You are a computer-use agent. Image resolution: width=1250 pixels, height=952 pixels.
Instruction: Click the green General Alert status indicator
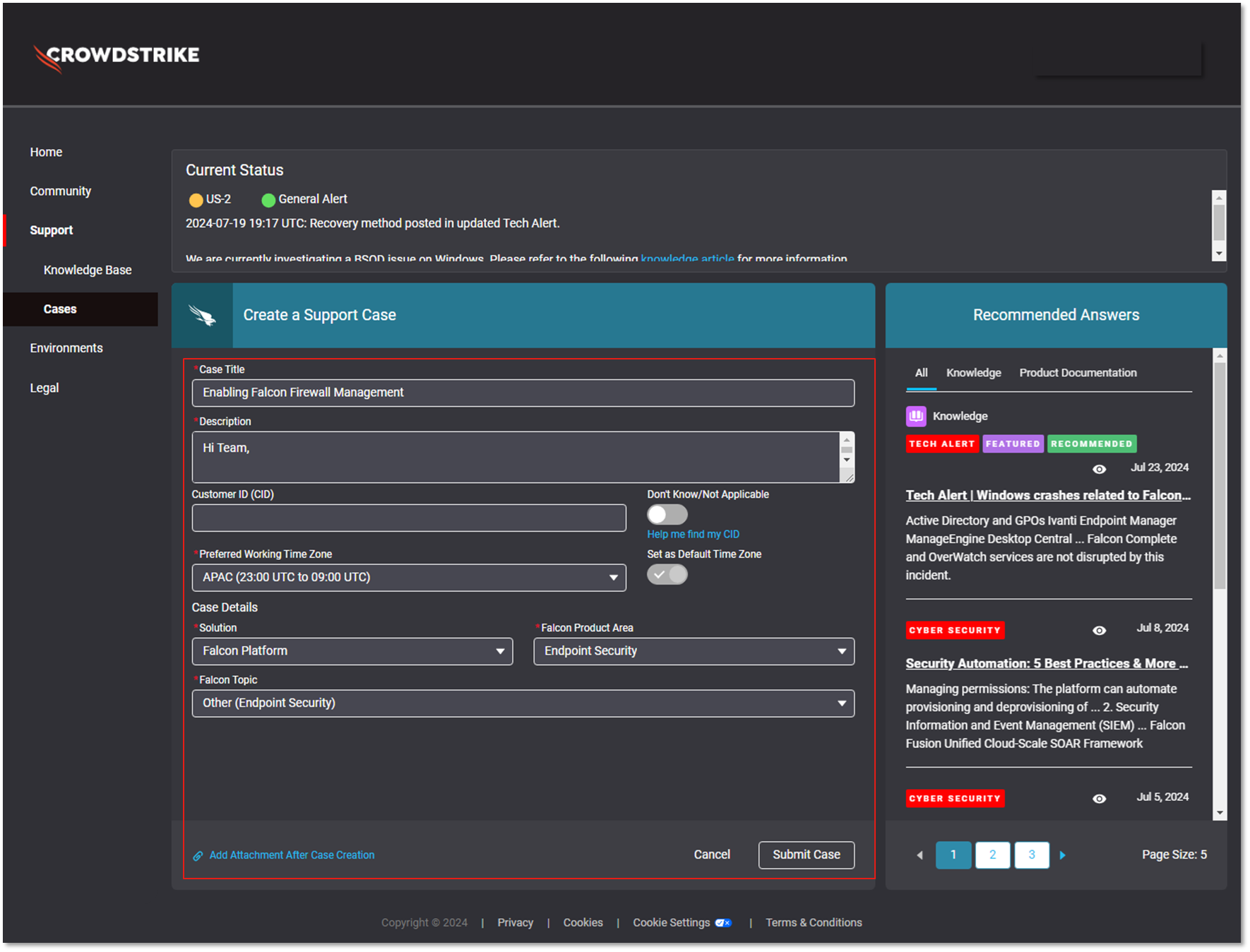click(268, 200)
